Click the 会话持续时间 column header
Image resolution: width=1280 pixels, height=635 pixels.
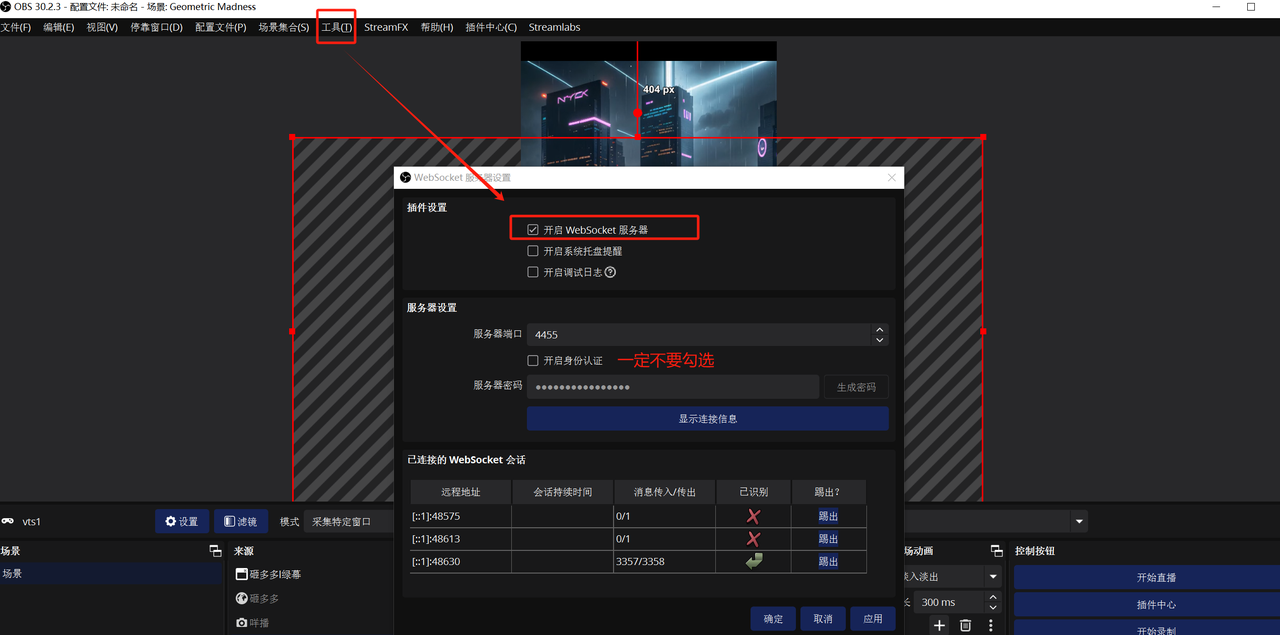click(x=562, y=492)
